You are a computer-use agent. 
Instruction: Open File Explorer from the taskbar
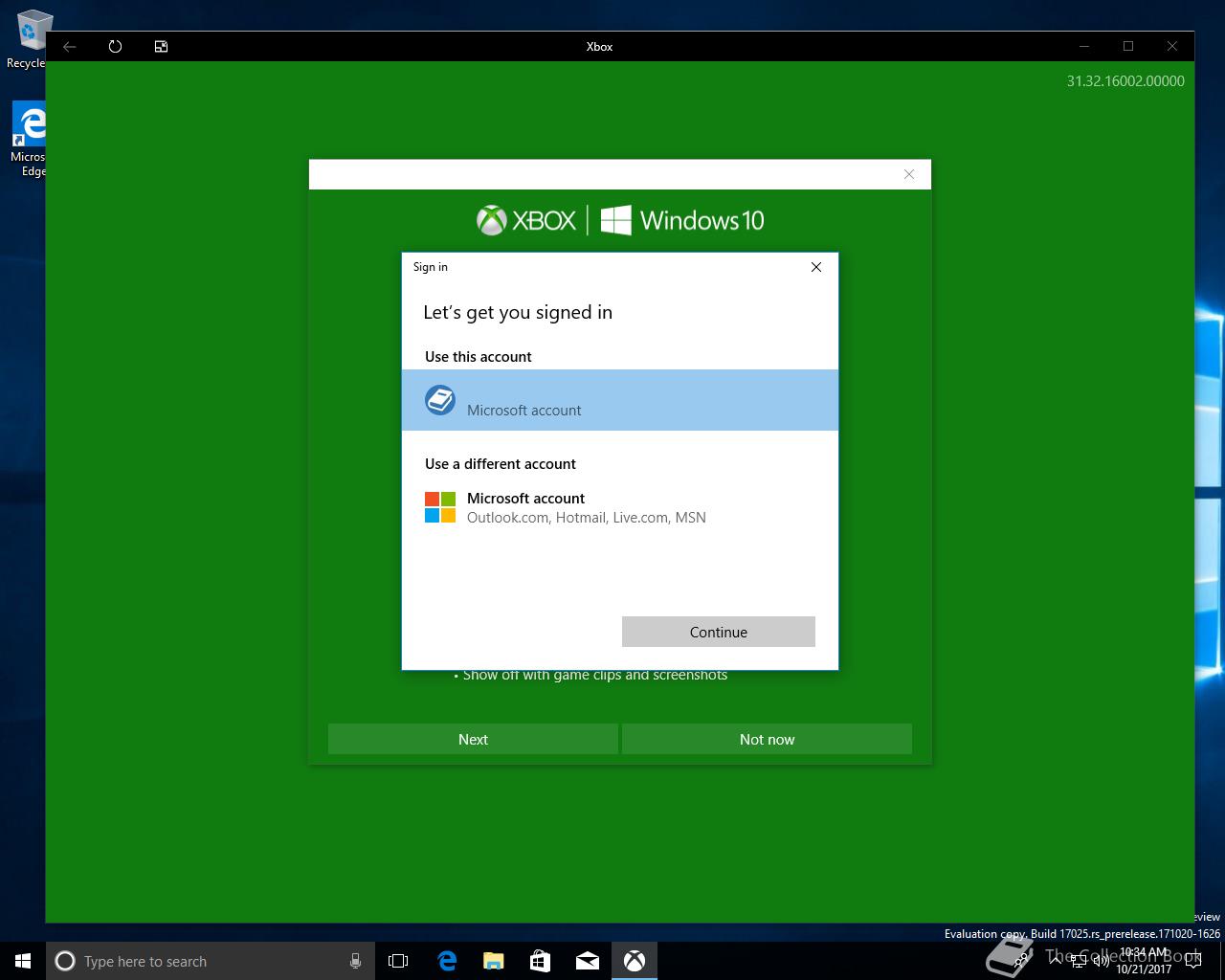point(493,961)
